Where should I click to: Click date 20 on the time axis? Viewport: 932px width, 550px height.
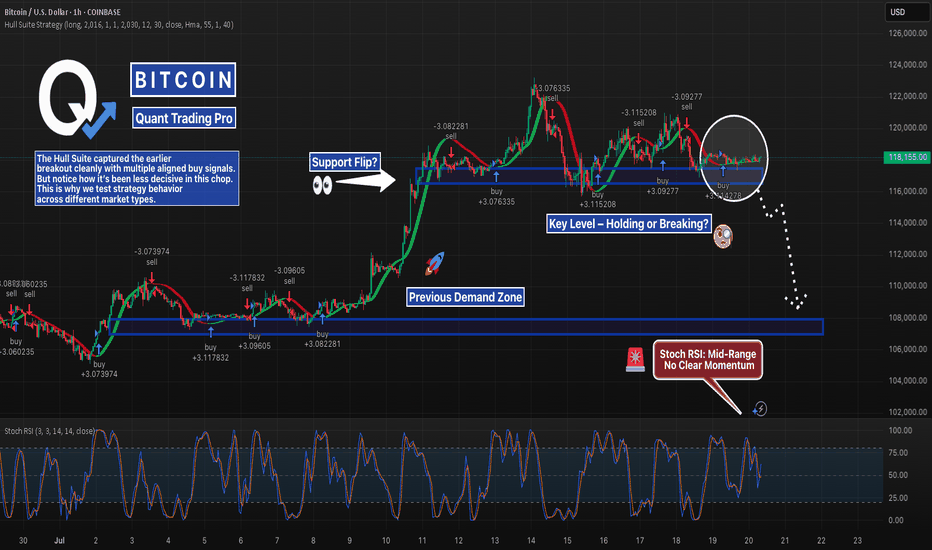pyautogui.click(x=749, y=540)
